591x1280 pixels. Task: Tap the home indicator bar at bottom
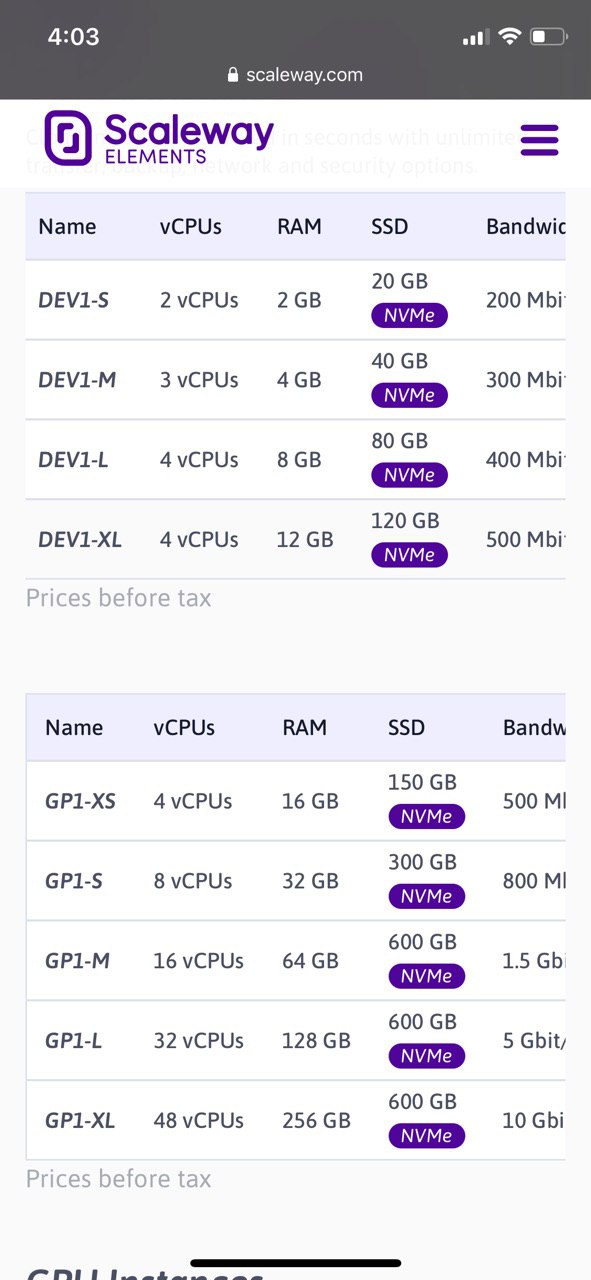[296, 1263]
